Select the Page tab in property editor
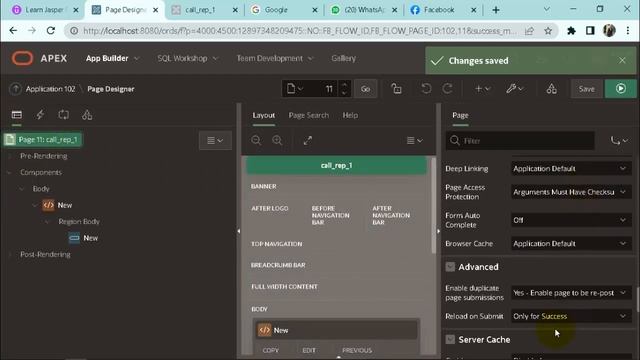The image size is (640, 360). (460, 115)
